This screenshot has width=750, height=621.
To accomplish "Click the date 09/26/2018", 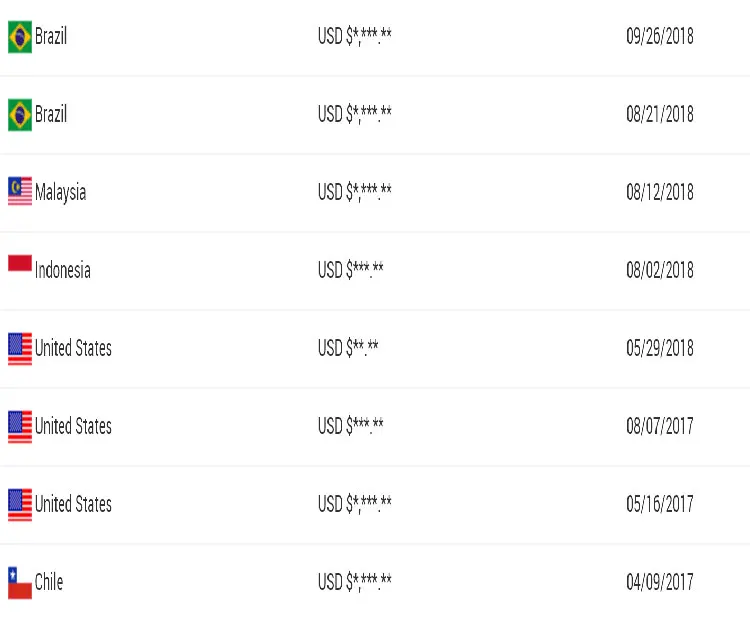I will coord(660,37).
